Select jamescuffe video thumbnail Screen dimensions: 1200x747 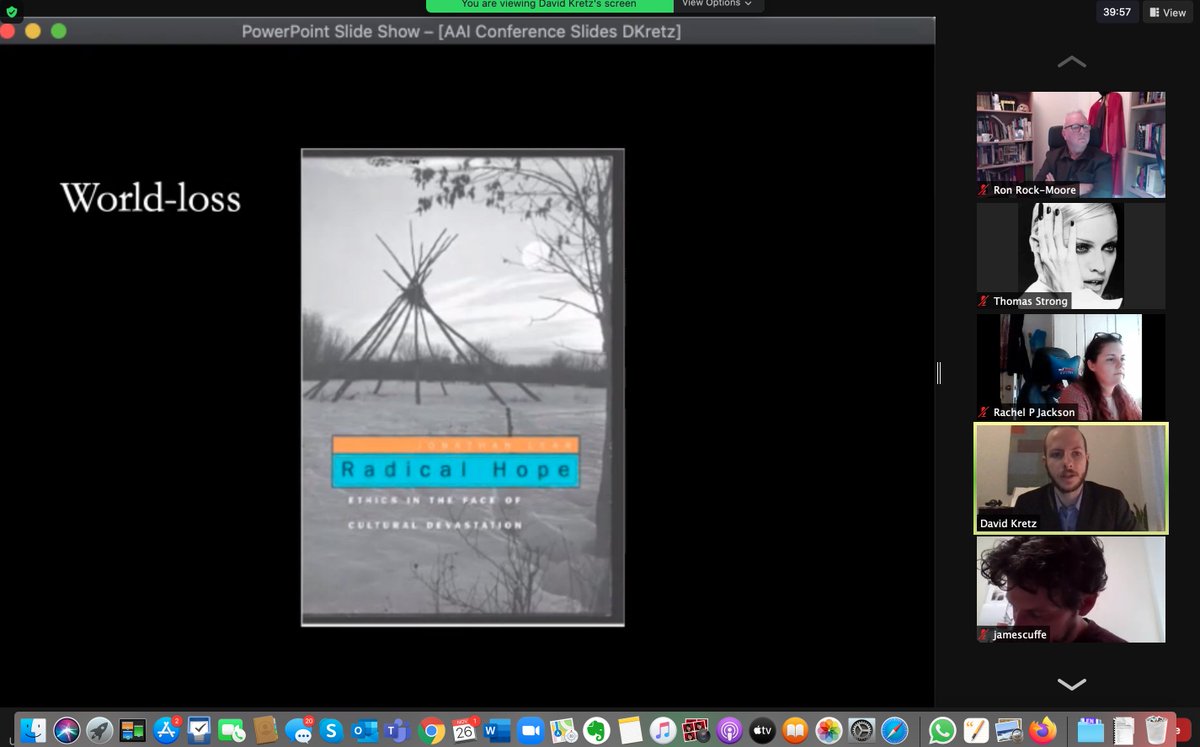[x=1071, y=590]
